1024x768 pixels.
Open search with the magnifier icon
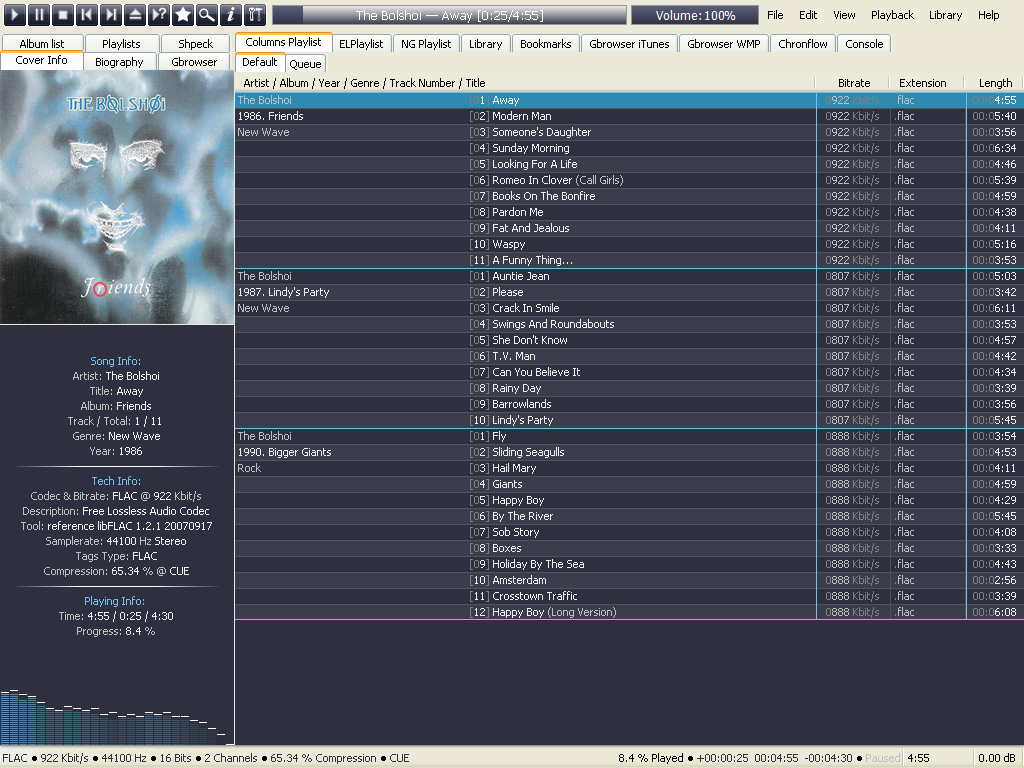(206, 14)
